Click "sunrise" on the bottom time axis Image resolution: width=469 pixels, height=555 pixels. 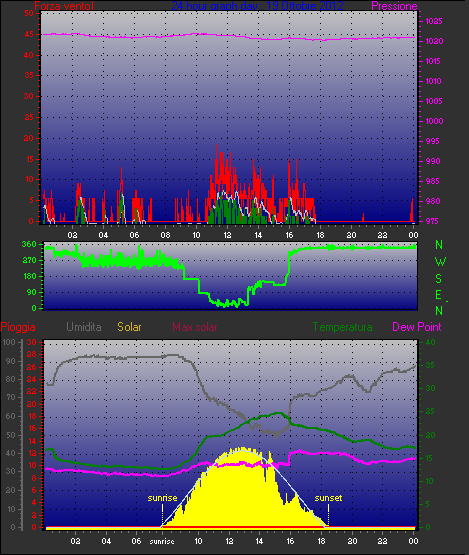162,541
